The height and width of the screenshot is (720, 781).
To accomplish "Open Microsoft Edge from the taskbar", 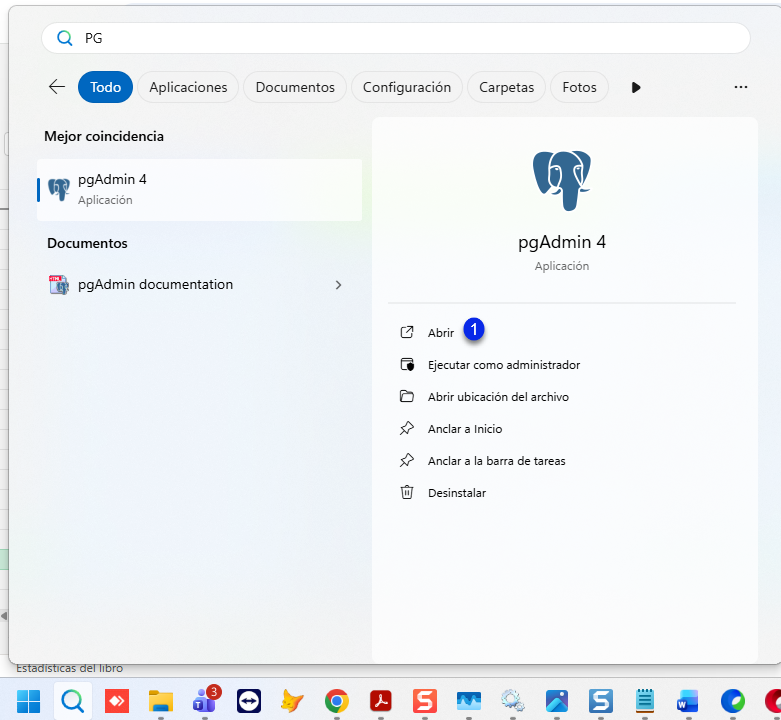I will point(732,702).
